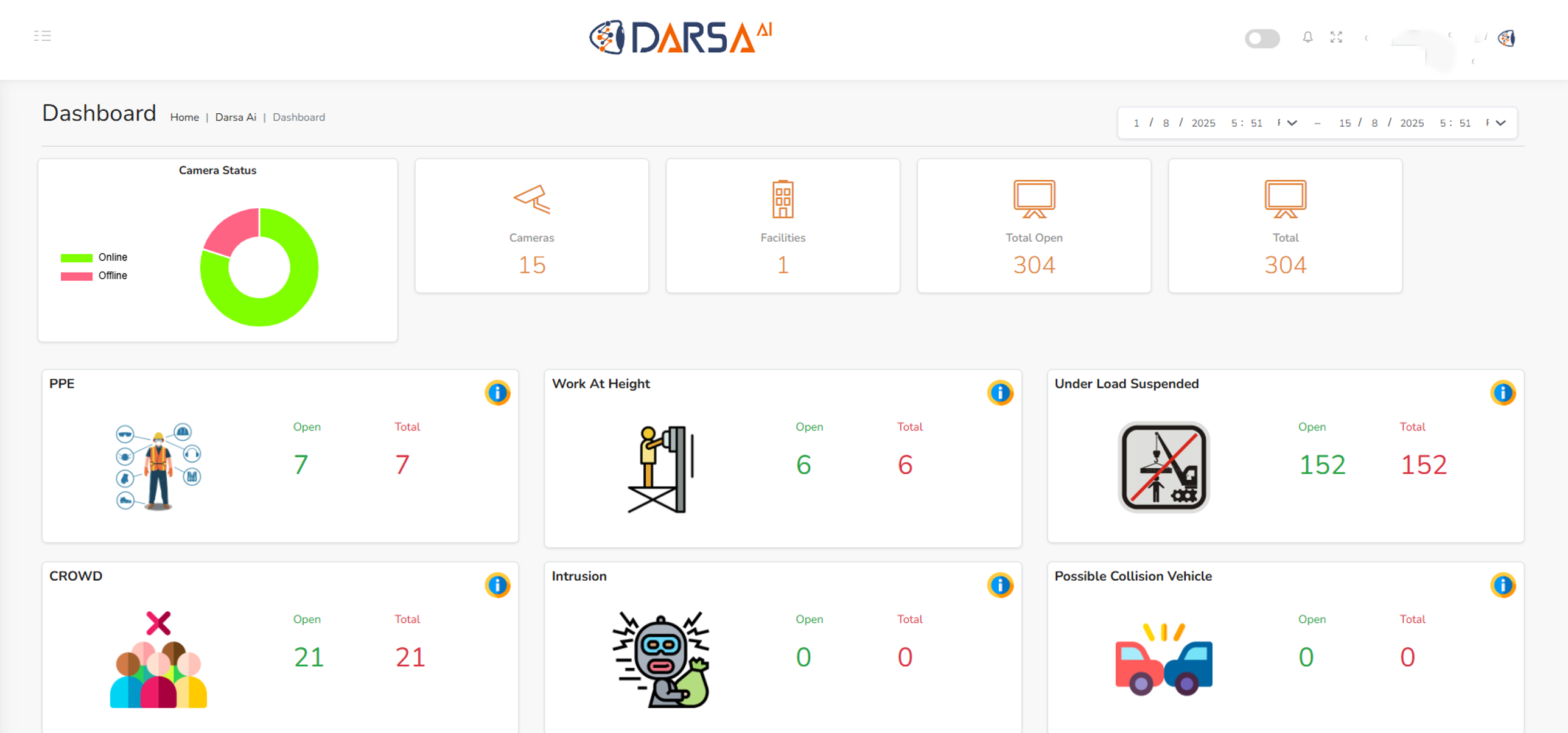The height and width of the screenshot is (733, 1568).
Task: Open Possible Collision Vehicle info icon
Action: pyautogui.click(x=1502, y=585)
